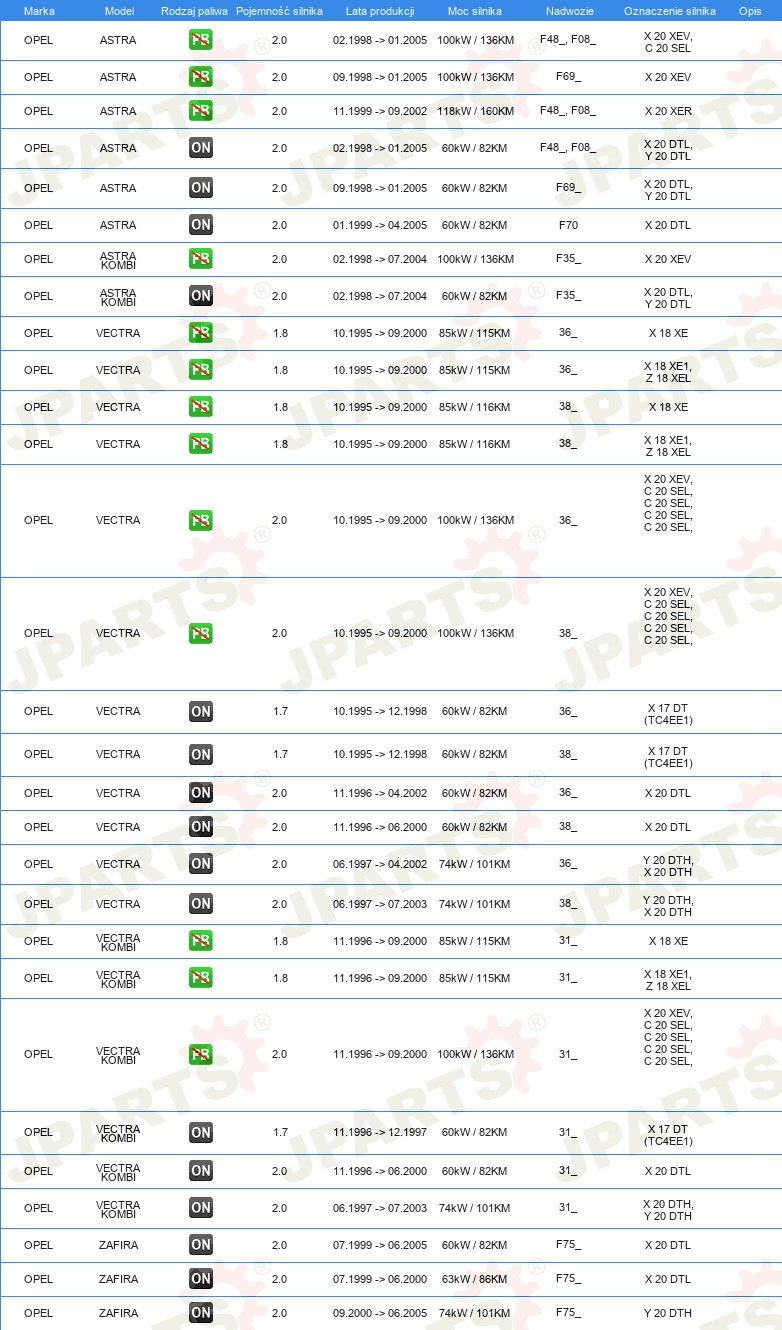The width and height of the screenshot is (782, 1330).
Task: Click PB icon in VECTRA KOMBI 1.8 X 18 XE row
Action: (x=201, y=941)
